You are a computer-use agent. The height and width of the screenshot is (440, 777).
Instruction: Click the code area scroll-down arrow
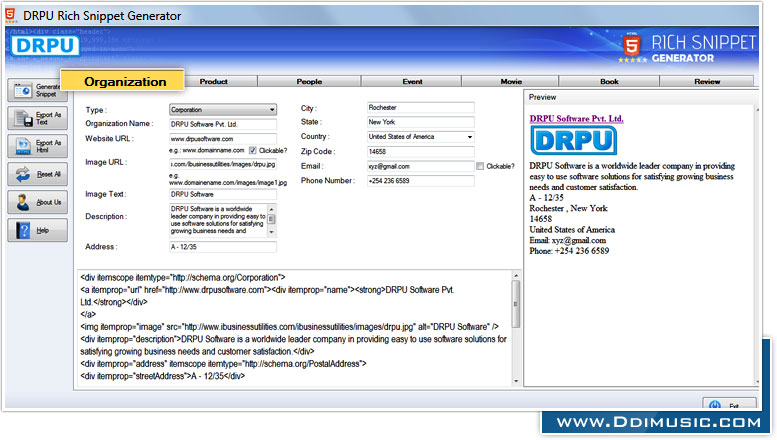pos(516,381)
